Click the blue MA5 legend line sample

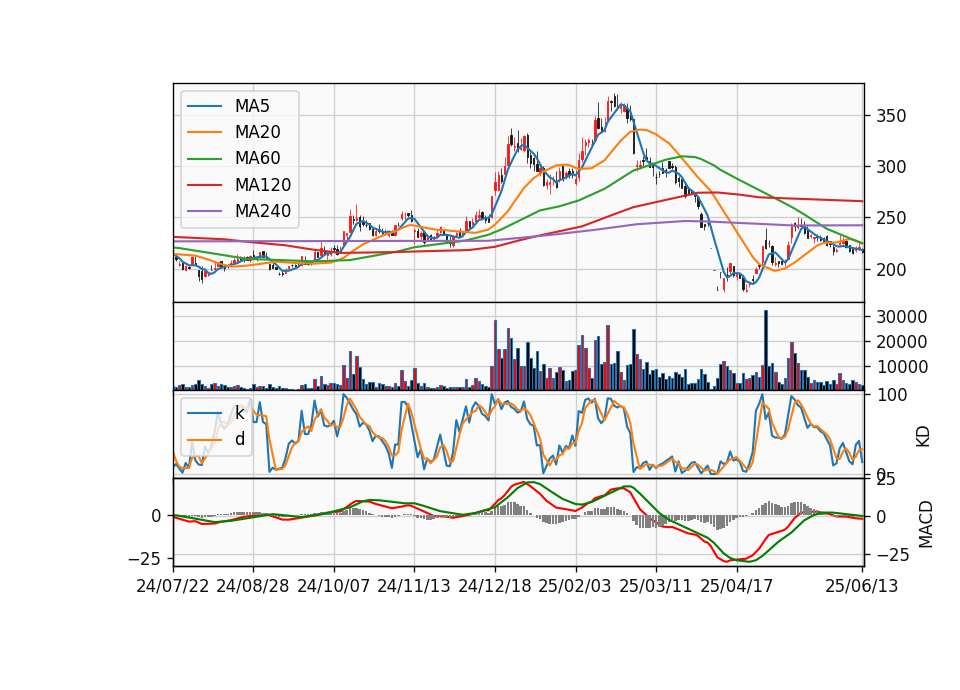click(x=204, y=106)
